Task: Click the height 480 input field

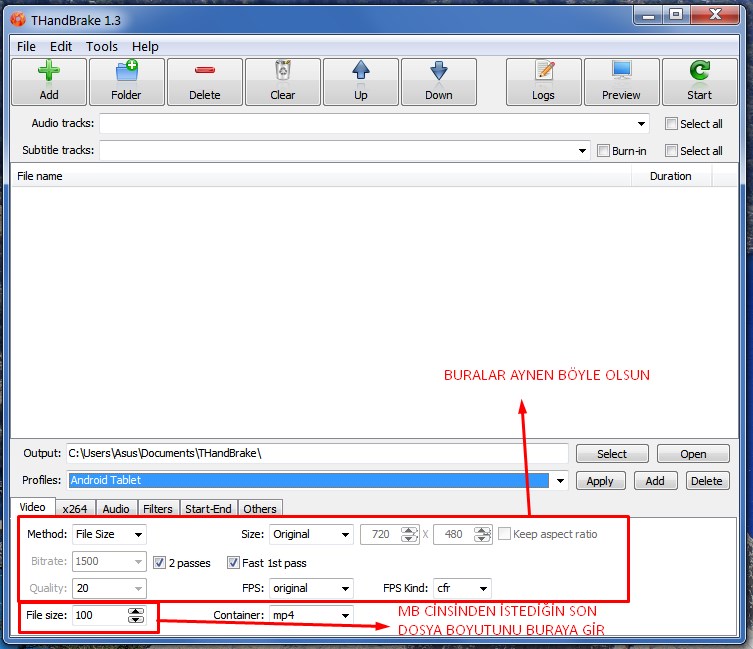Action: pyautogui.click(x=453, y=534)
